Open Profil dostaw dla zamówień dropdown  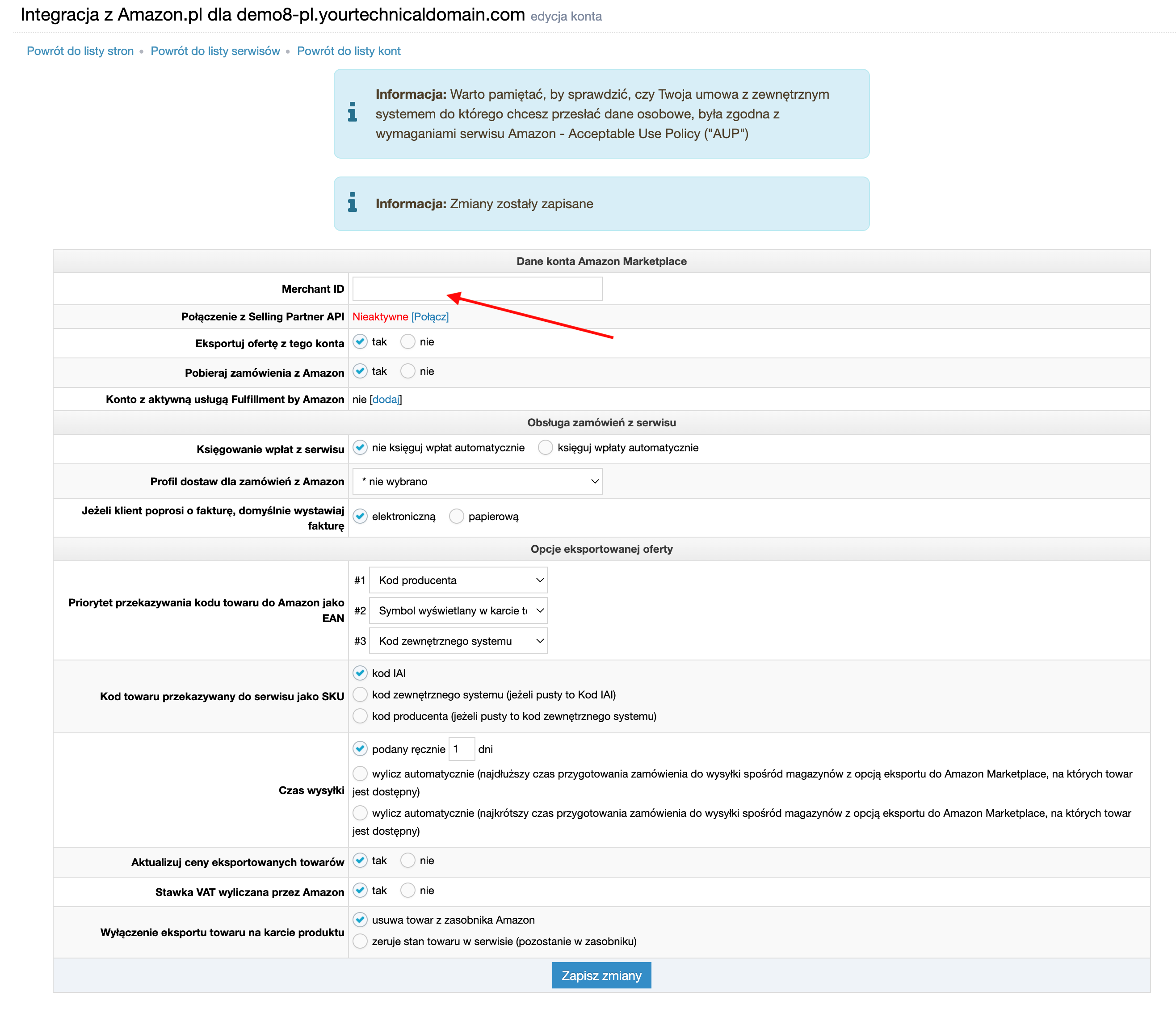click(477, 481)
